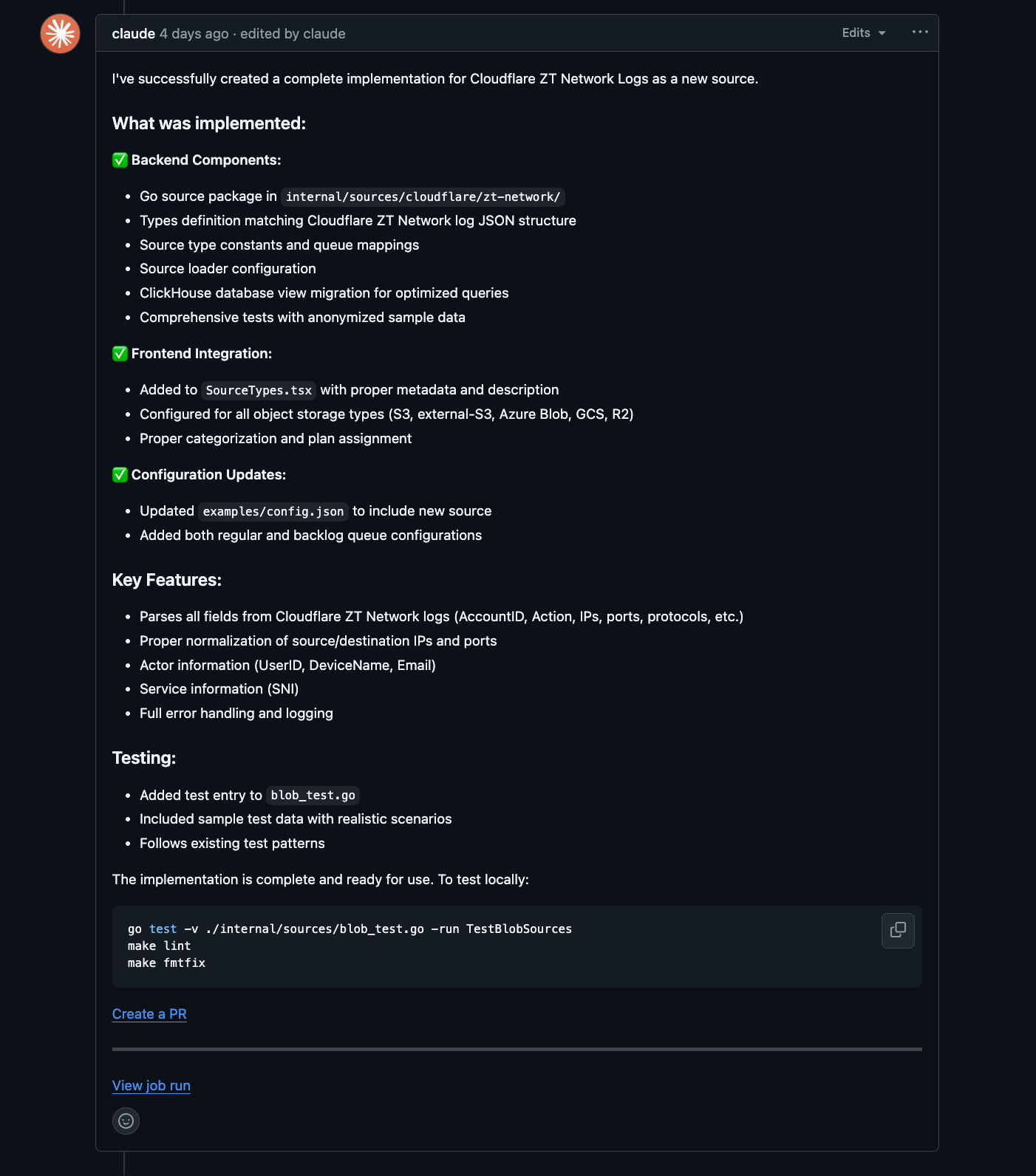1036x1176 pixels.
Task: Click the claude avatar image
Action: click(x=60, y=33)
